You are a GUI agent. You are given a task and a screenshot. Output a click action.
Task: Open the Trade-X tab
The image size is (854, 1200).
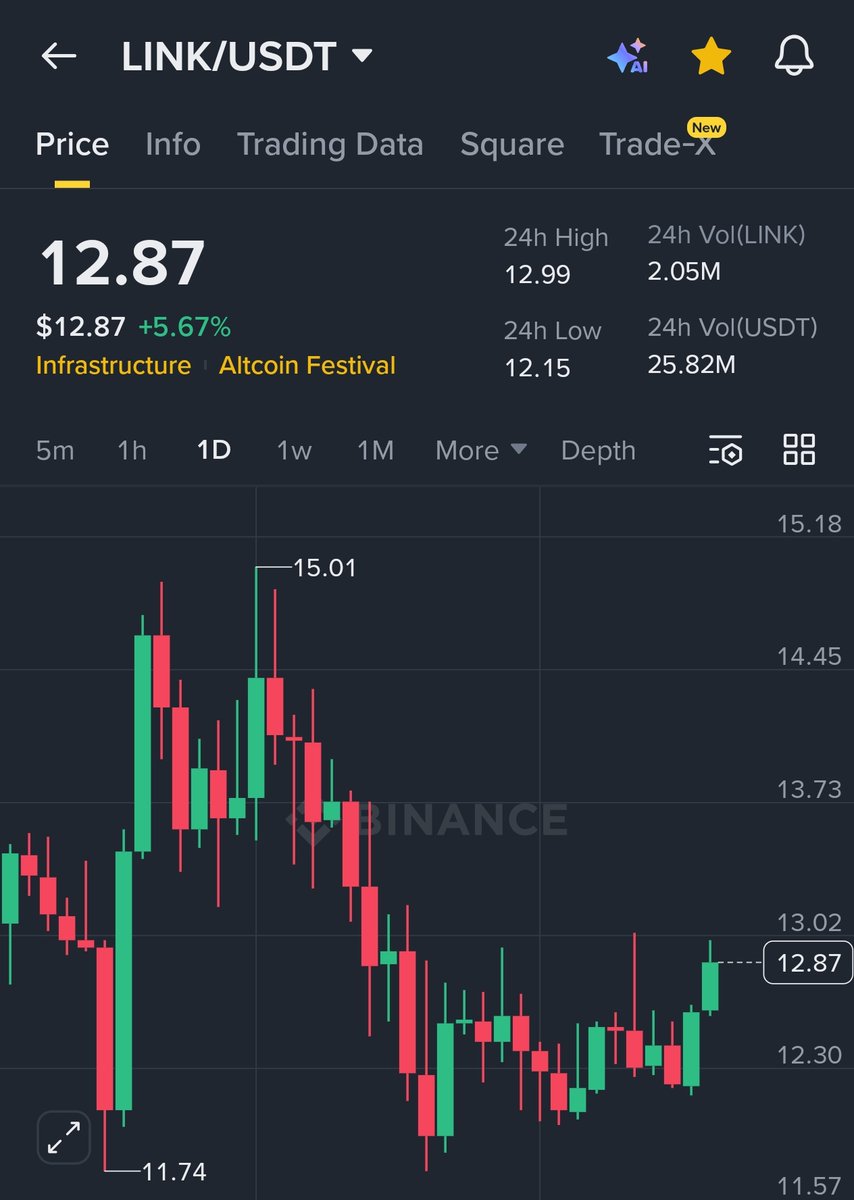pos(657,144)
